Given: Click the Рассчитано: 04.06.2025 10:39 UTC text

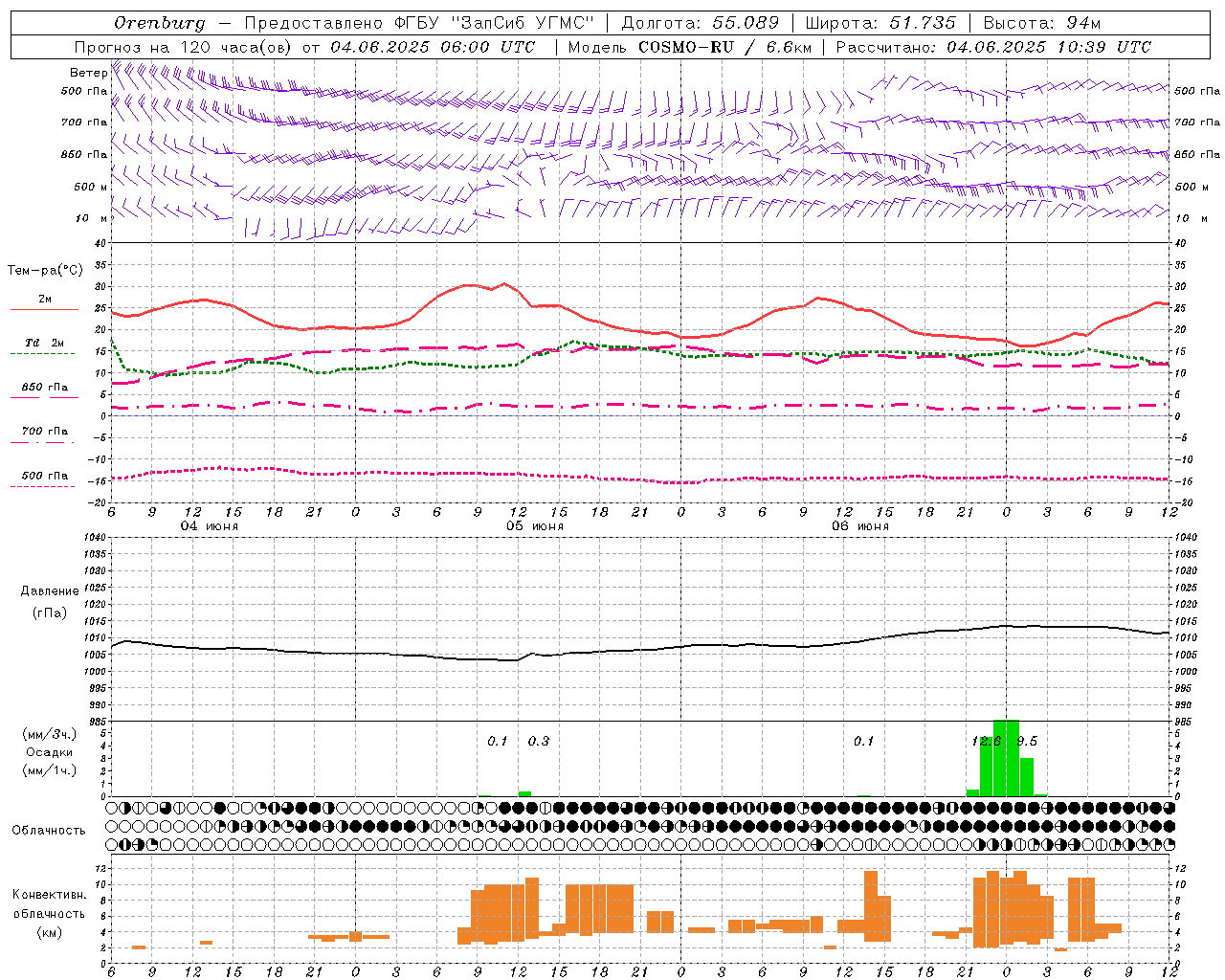Looking at the screenshot, I should click(993, 47).
